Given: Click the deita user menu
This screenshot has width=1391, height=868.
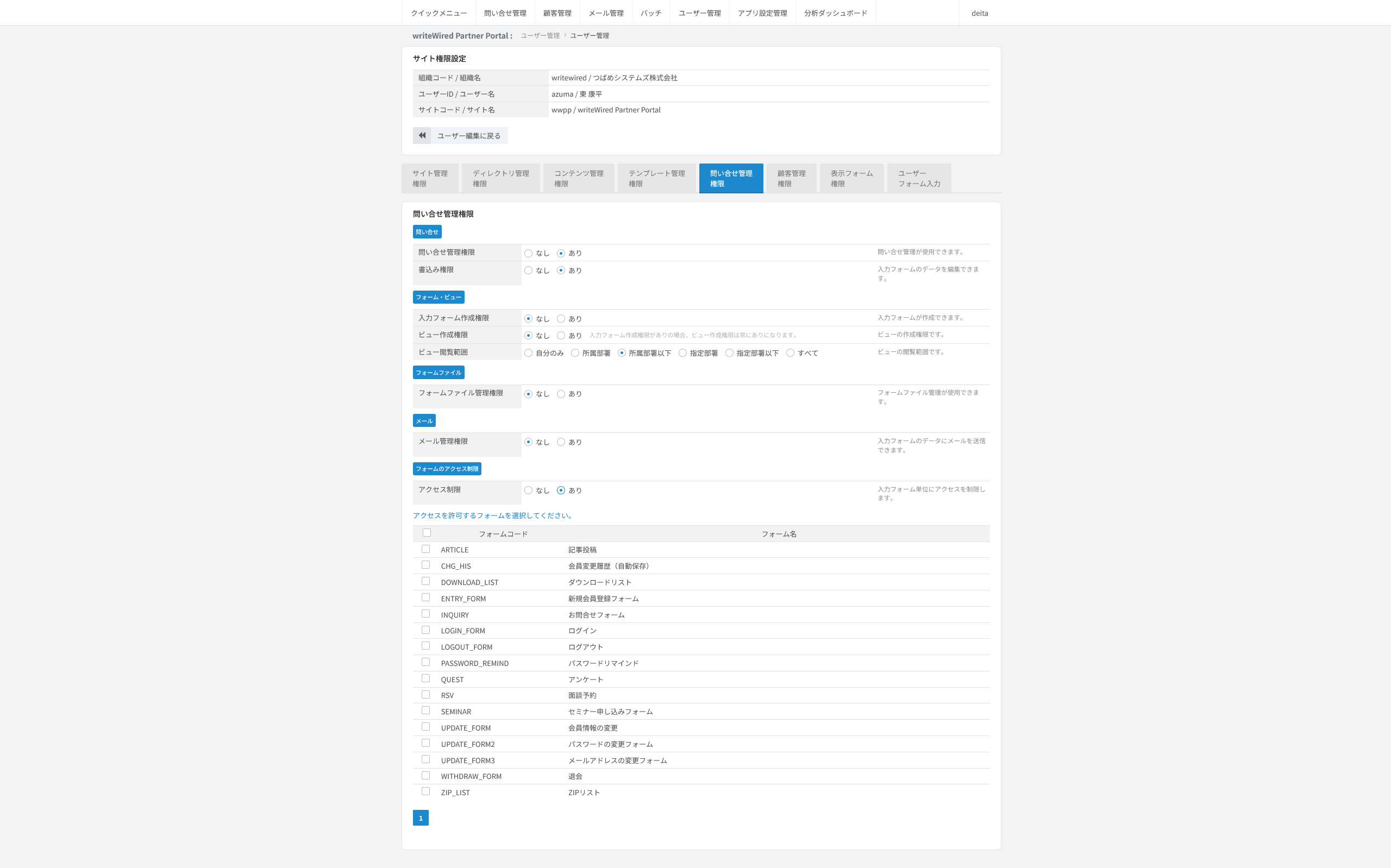Looking at the screenshot, I should tap(979, 12).
